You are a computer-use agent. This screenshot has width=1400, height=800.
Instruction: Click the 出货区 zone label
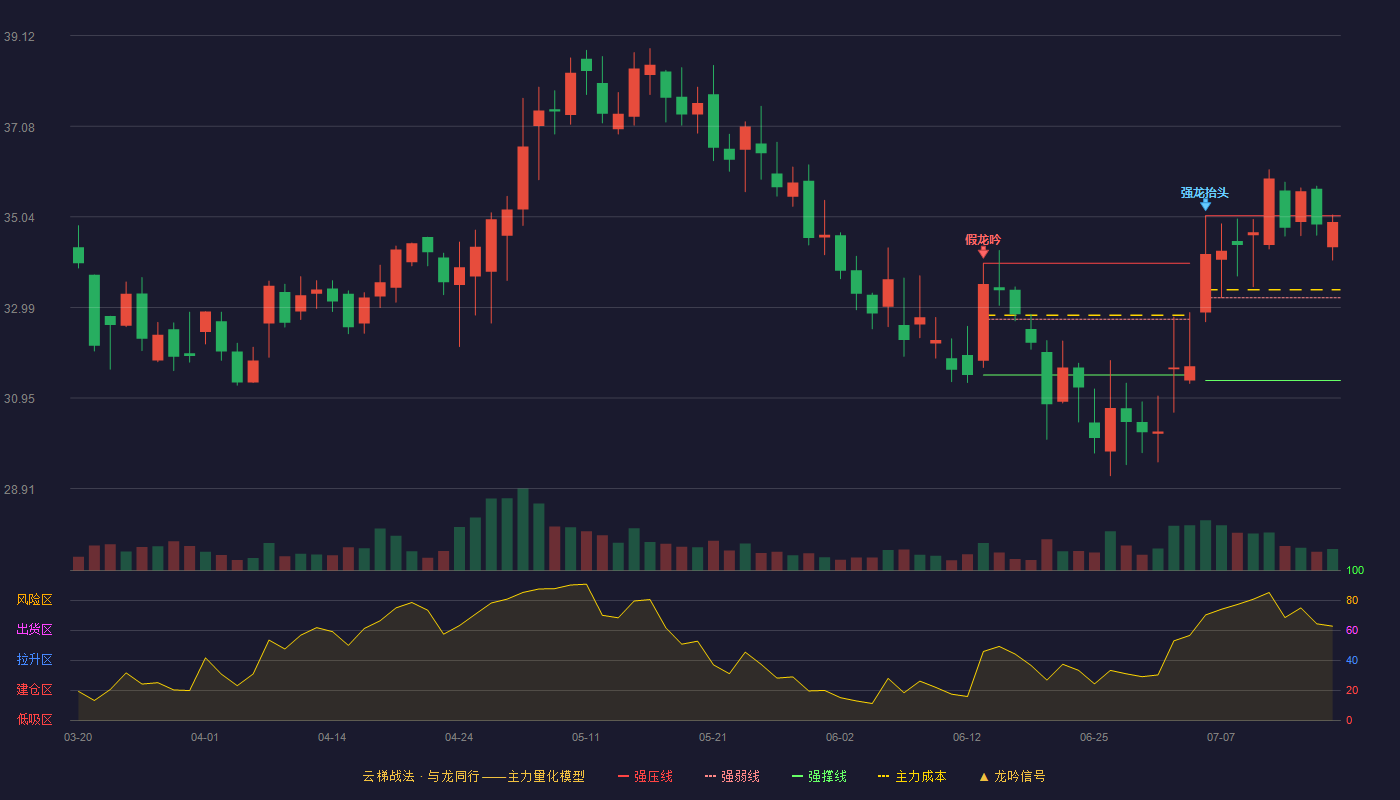[x=34, y=630]
